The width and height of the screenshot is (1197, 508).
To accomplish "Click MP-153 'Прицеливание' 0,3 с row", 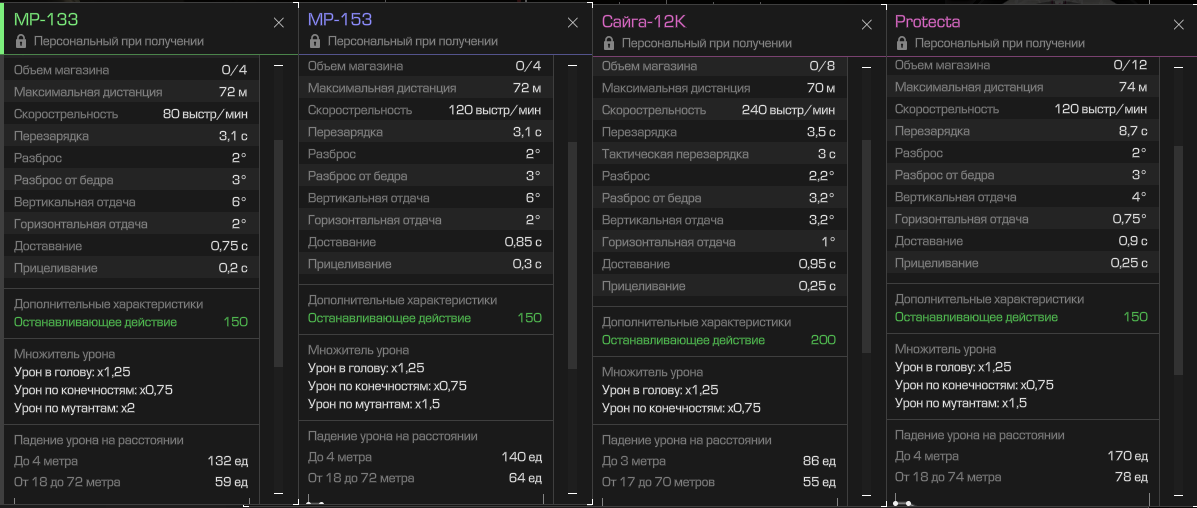I will pos(424,264).
